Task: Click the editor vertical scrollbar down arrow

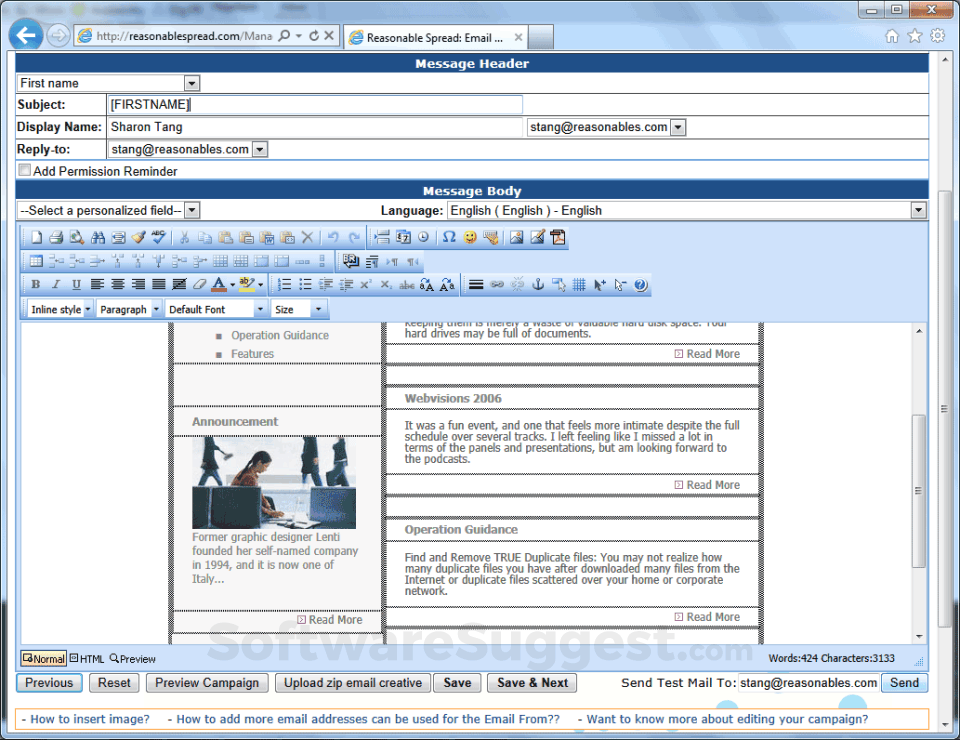Action: click(x=919, y=637)
